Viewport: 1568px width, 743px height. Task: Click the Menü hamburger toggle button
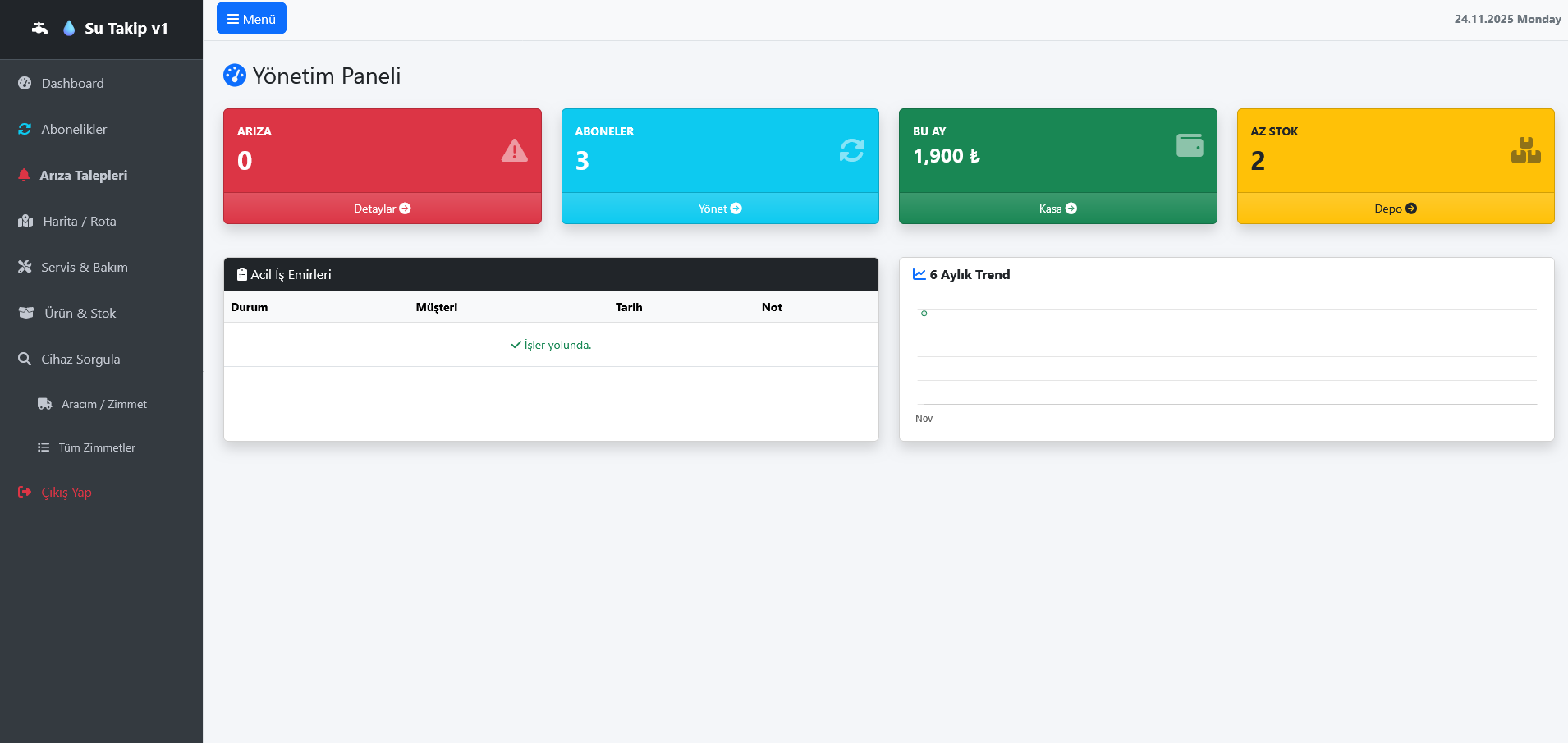click(251, 19)
